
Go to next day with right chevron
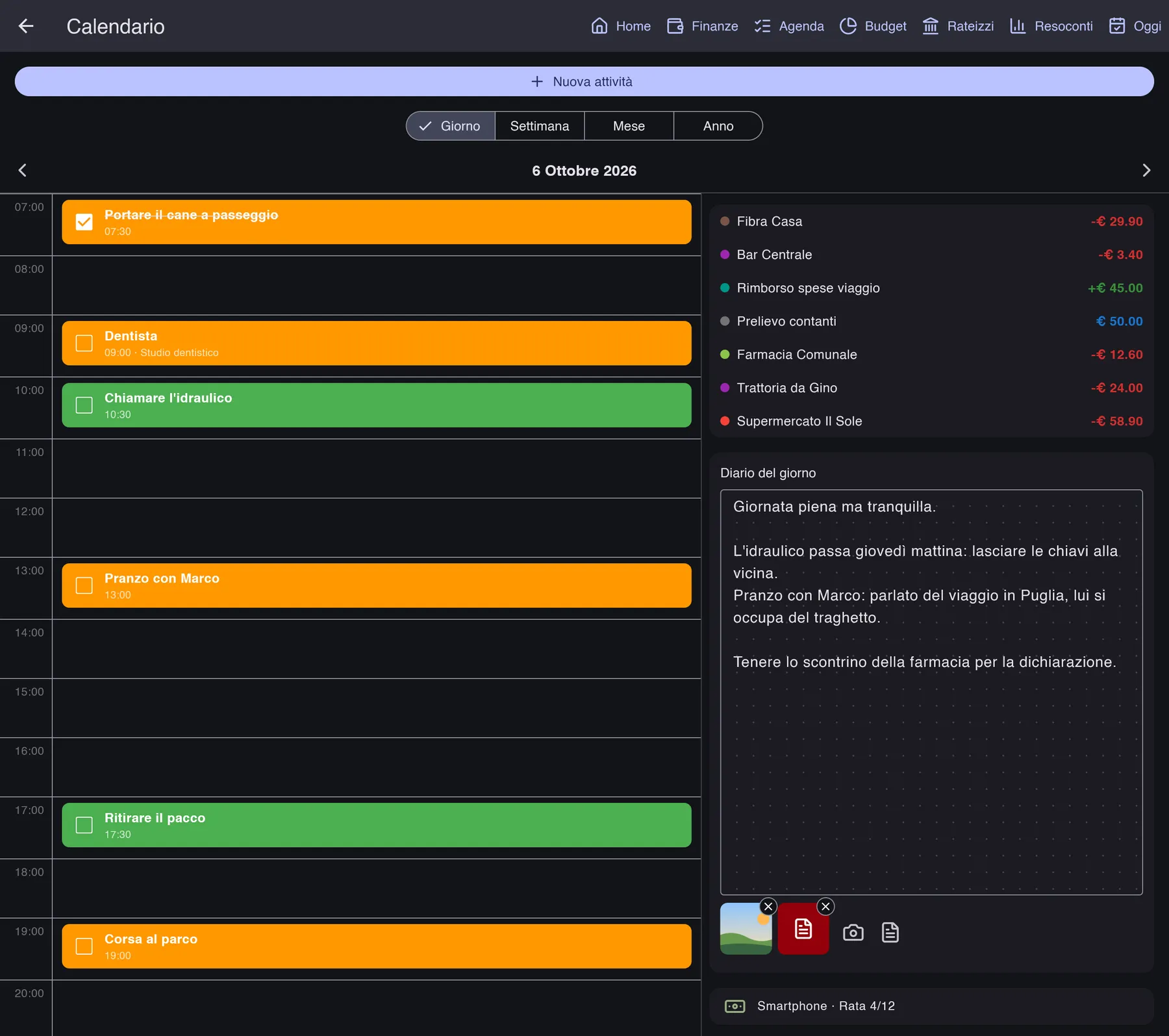(x=1146, y=170)
